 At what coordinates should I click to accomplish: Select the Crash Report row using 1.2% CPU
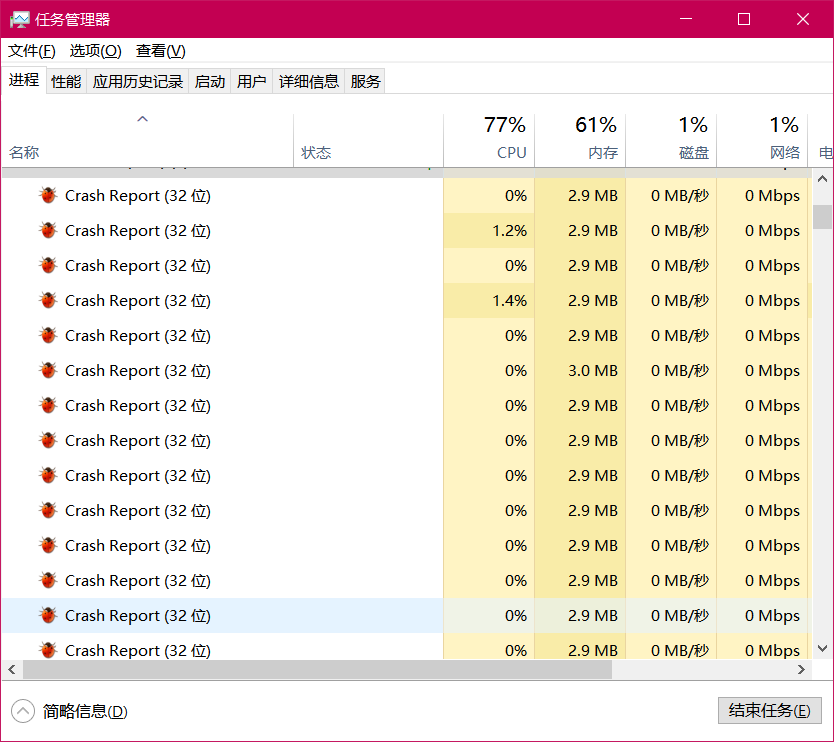click(406, 230)
